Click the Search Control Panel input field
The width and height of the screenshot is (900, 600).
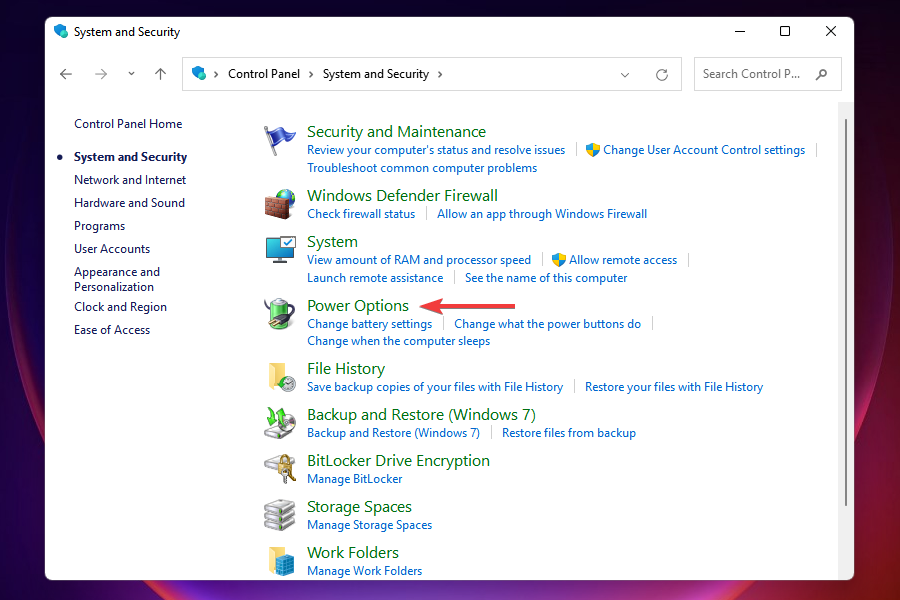752,74
